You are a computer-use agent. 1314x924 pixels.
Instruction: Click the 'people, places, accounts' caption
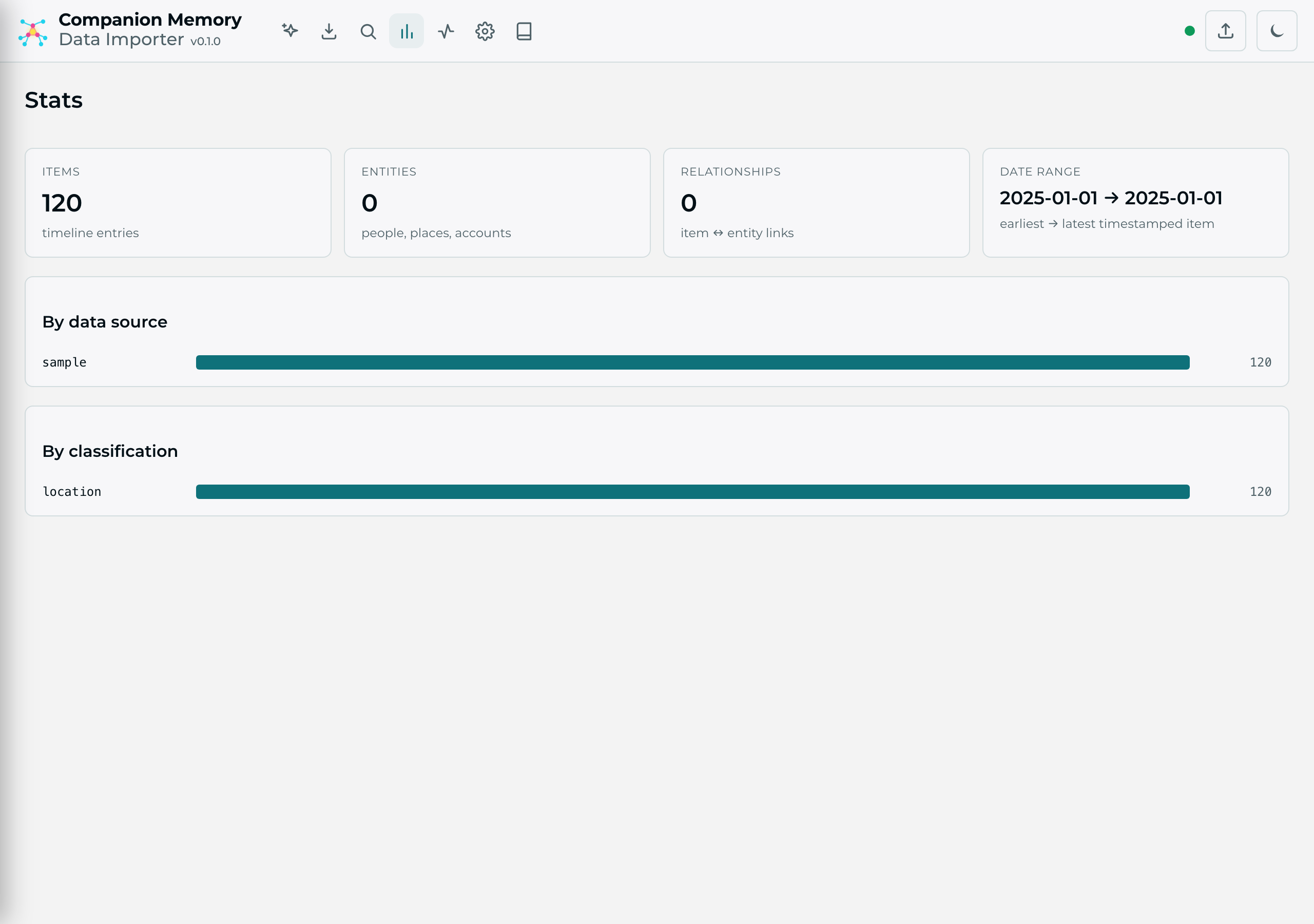click(x=436, y=233)
